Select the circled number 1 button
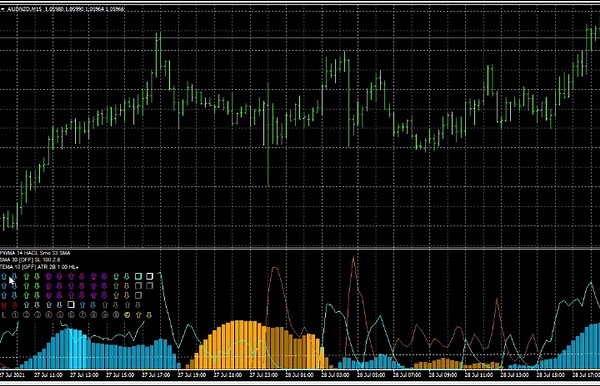600x386 pixels. 15,315
